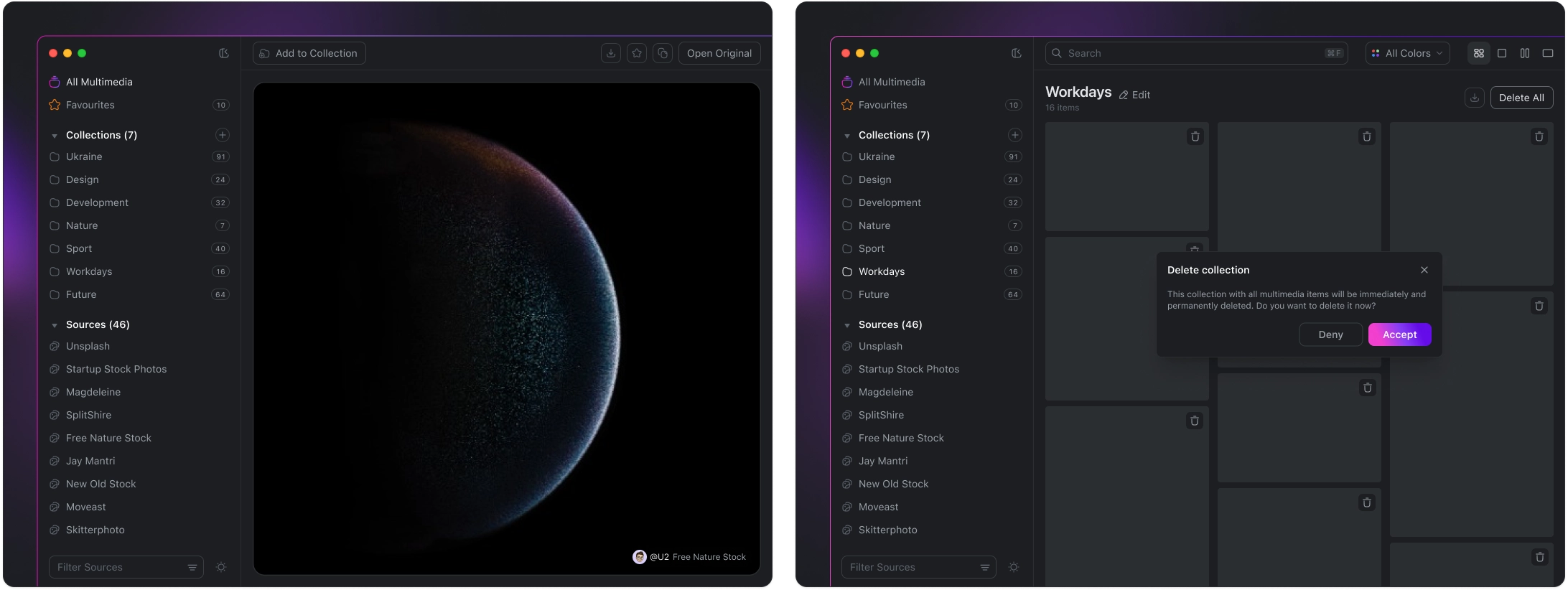This screenshot has height=590, width=1568.
Task: Click the Free Nature Stock credit on image
Action: [709, 557]
